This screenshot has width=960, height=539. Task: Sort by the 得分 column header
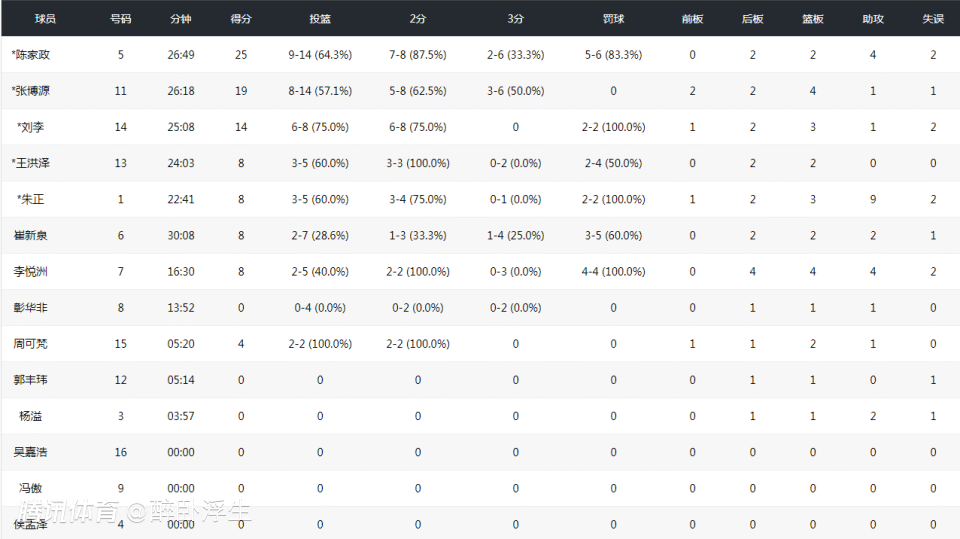pyautogui.click(x=241, y=18)
